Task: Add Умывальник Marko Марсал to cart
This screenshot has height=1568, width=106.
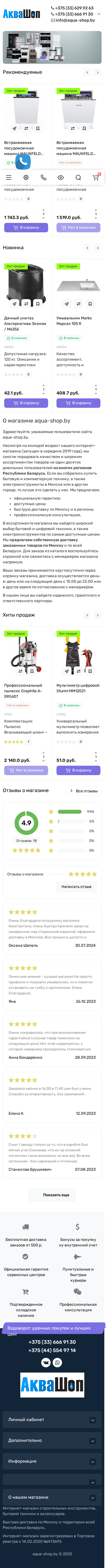Action: [78, 403]
